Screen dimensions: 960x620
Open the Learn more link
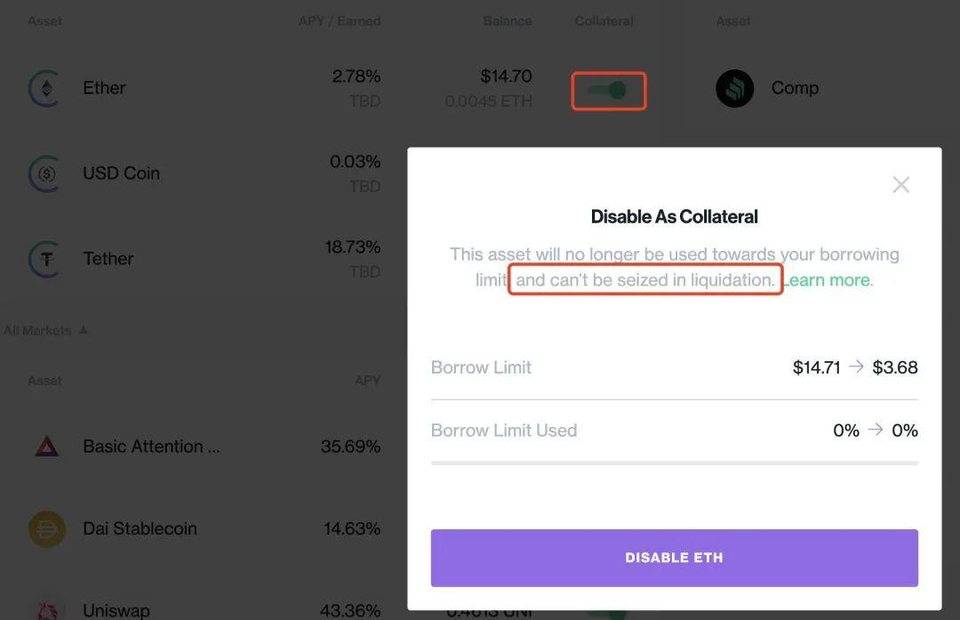point(827,280)
